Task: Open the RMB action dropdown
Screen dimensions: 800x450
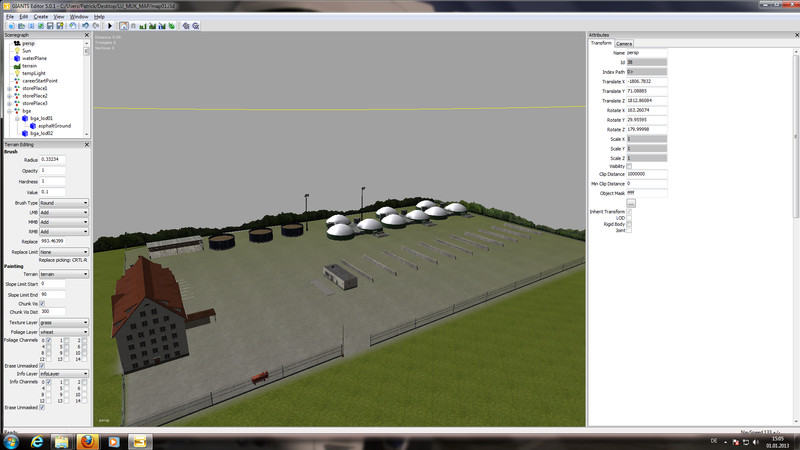Action: click(64, 232)
